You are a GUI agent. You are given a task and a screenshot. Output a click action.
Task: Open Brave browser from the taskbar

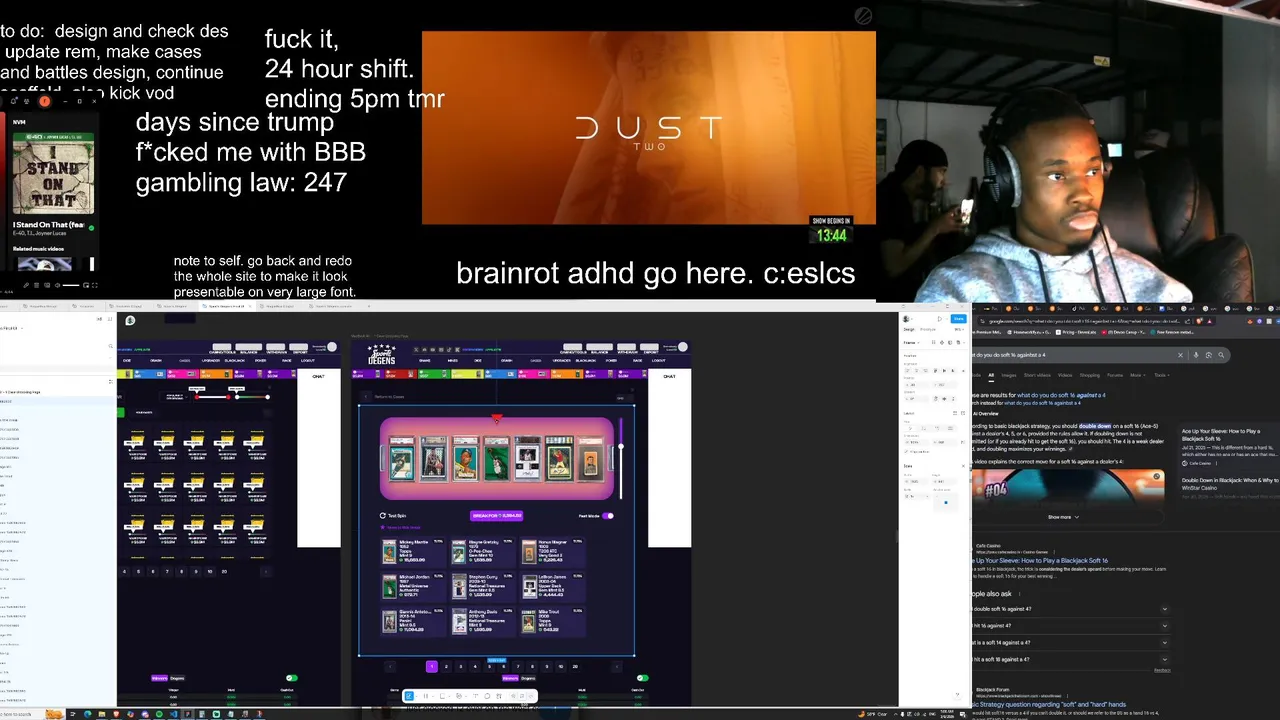(116, 714)
